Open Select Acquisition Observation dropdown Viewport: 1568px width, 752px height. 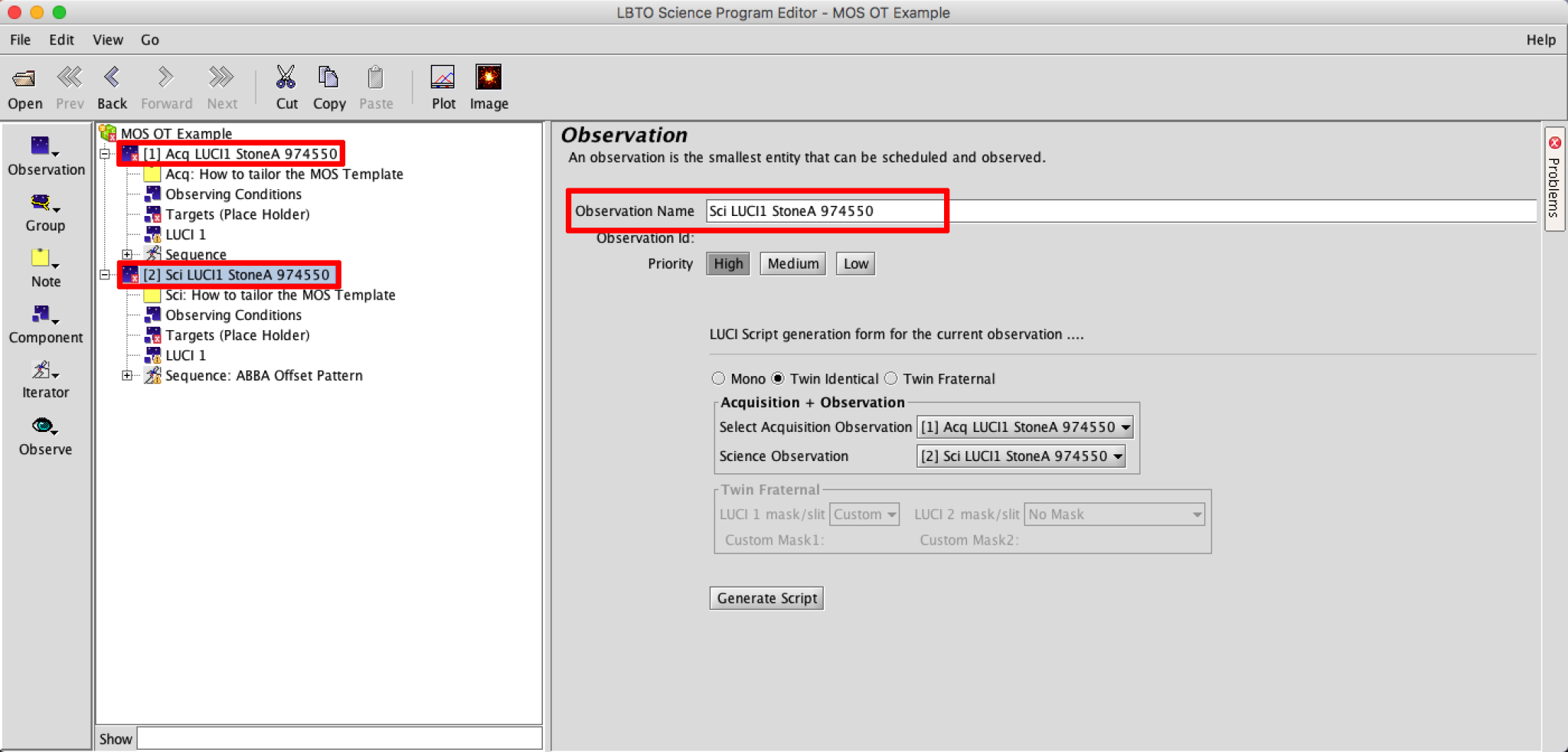1025,427
